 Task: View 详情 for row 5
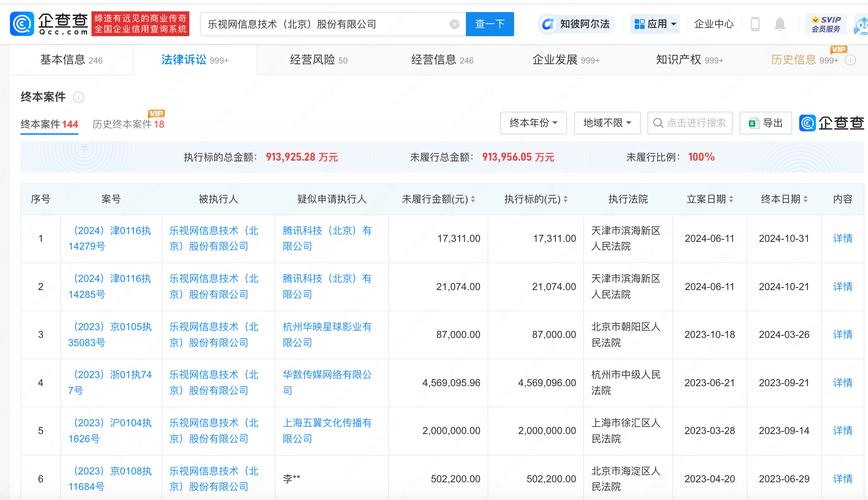pos(843,431)
